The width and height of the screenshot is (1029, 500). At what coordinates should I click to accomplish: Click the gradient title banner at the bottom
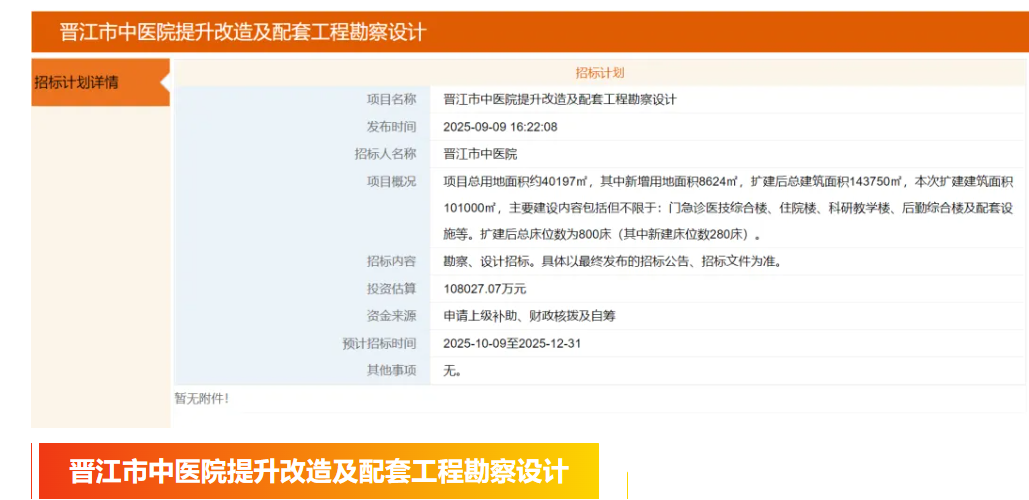(x=318, y=471)
